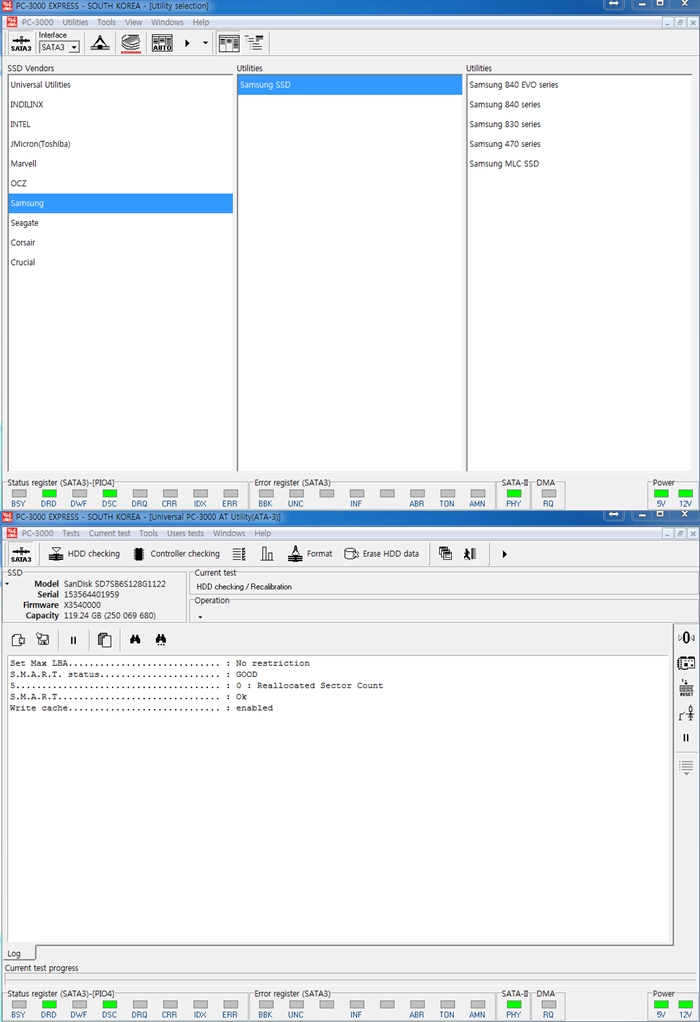
Task: Select INTEL in SSD Vendors list
Action: click(121, 124)
